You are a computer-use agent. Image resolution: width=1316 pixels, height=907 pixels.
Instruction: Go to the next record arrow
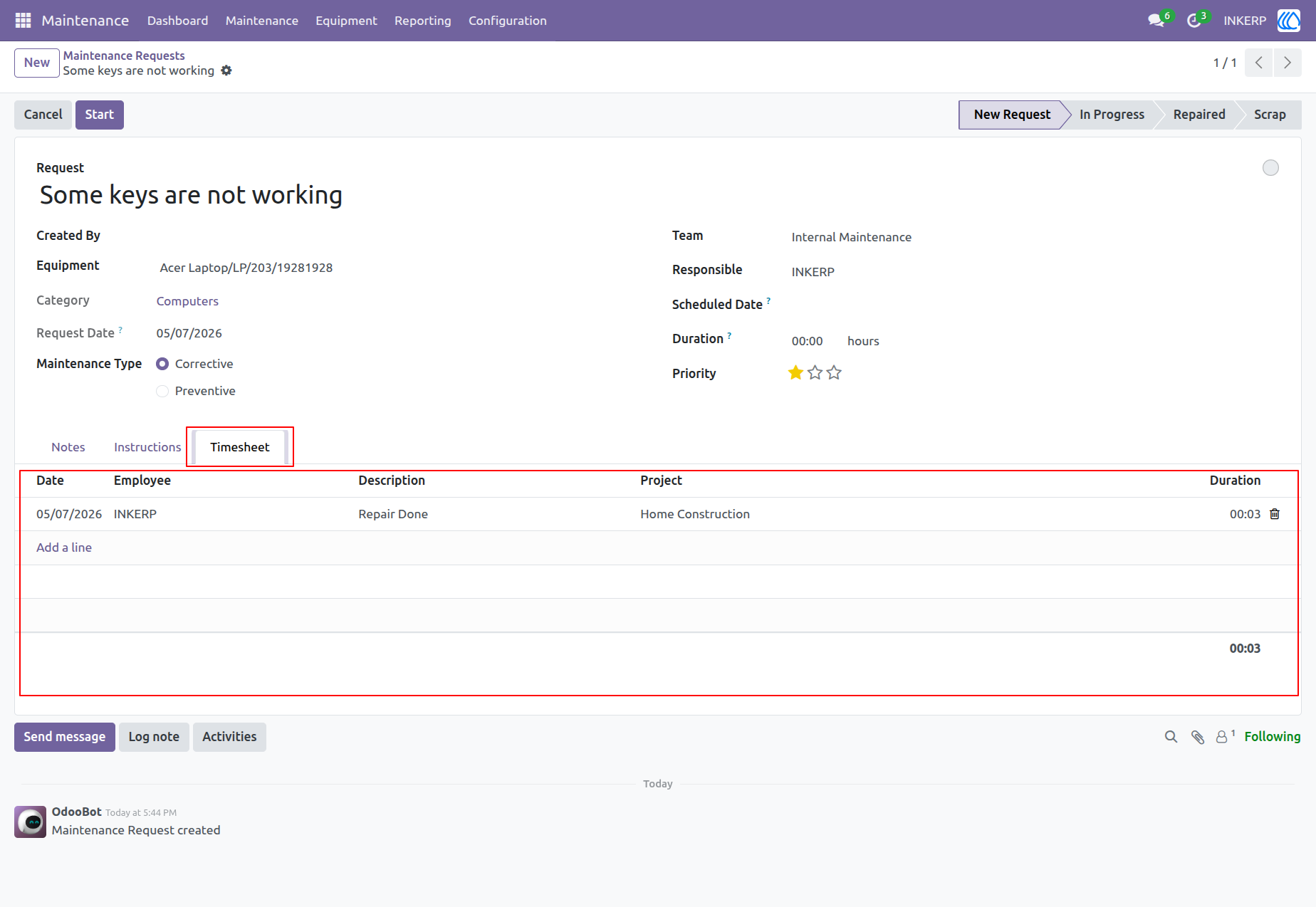tap(1288, 63)
